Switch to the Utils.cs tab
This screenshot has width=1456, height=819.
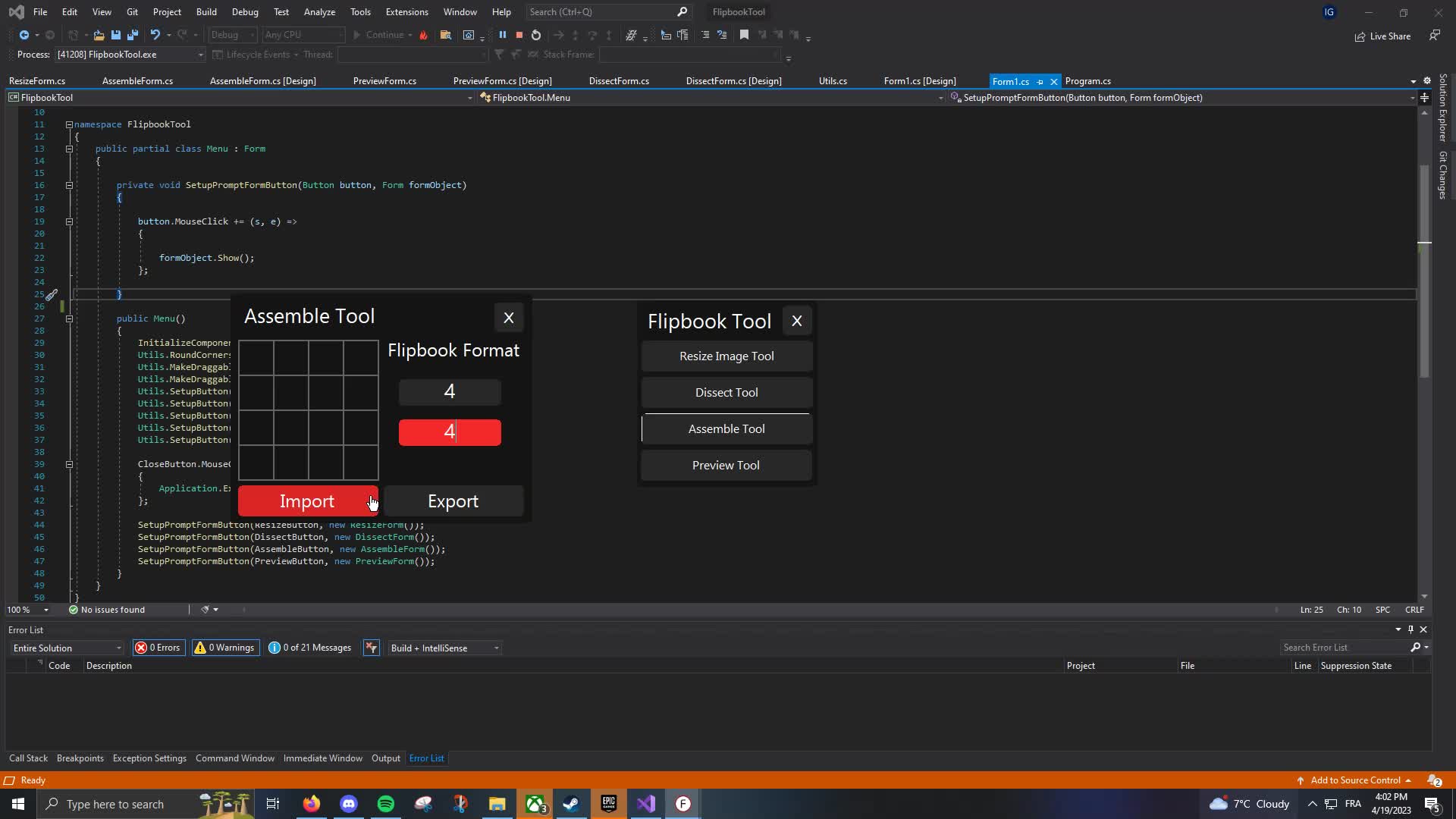833,81
